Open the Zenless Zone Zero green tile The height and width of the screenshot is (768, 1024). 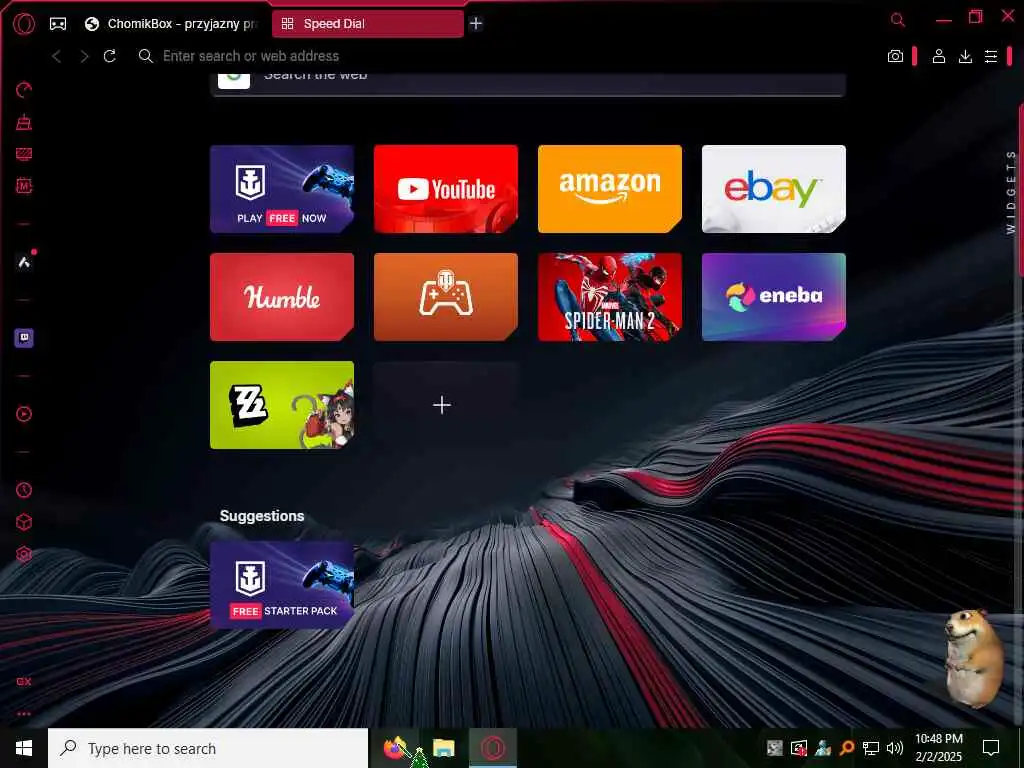click(282, 405)
